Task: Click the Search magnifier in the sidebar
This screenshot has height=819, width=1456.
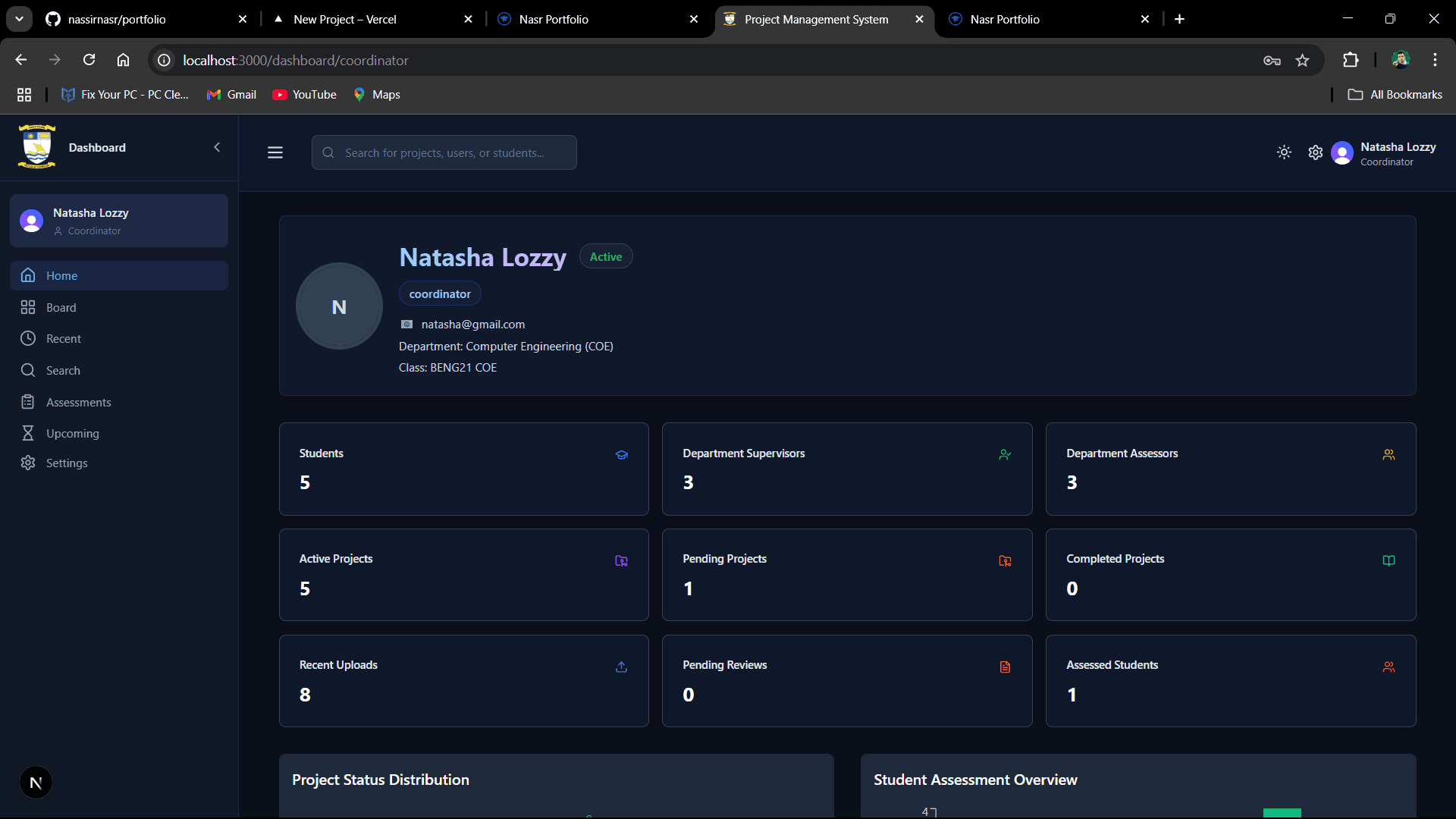Action: 28,370
